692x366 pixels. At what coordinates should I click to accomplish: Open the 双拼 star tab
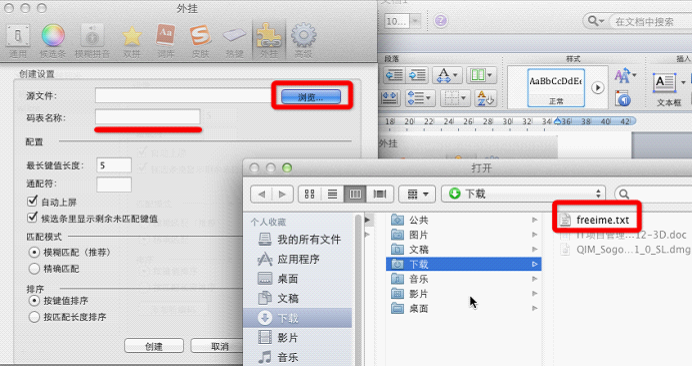132,41
